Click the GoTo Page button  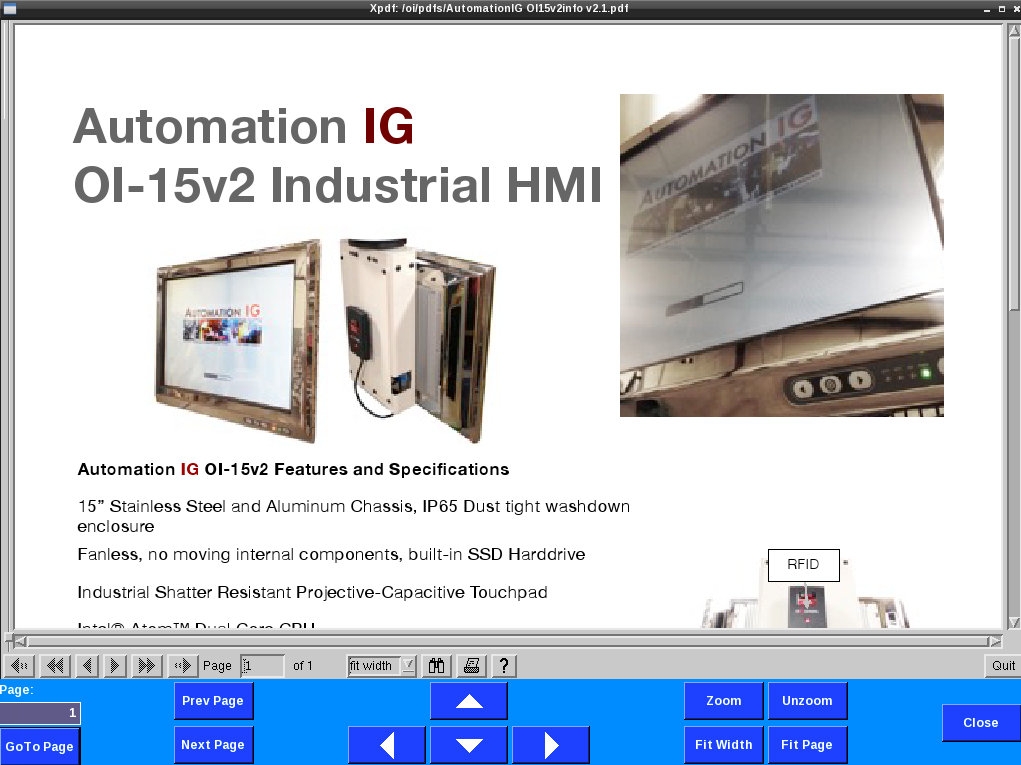click(40, 746)
